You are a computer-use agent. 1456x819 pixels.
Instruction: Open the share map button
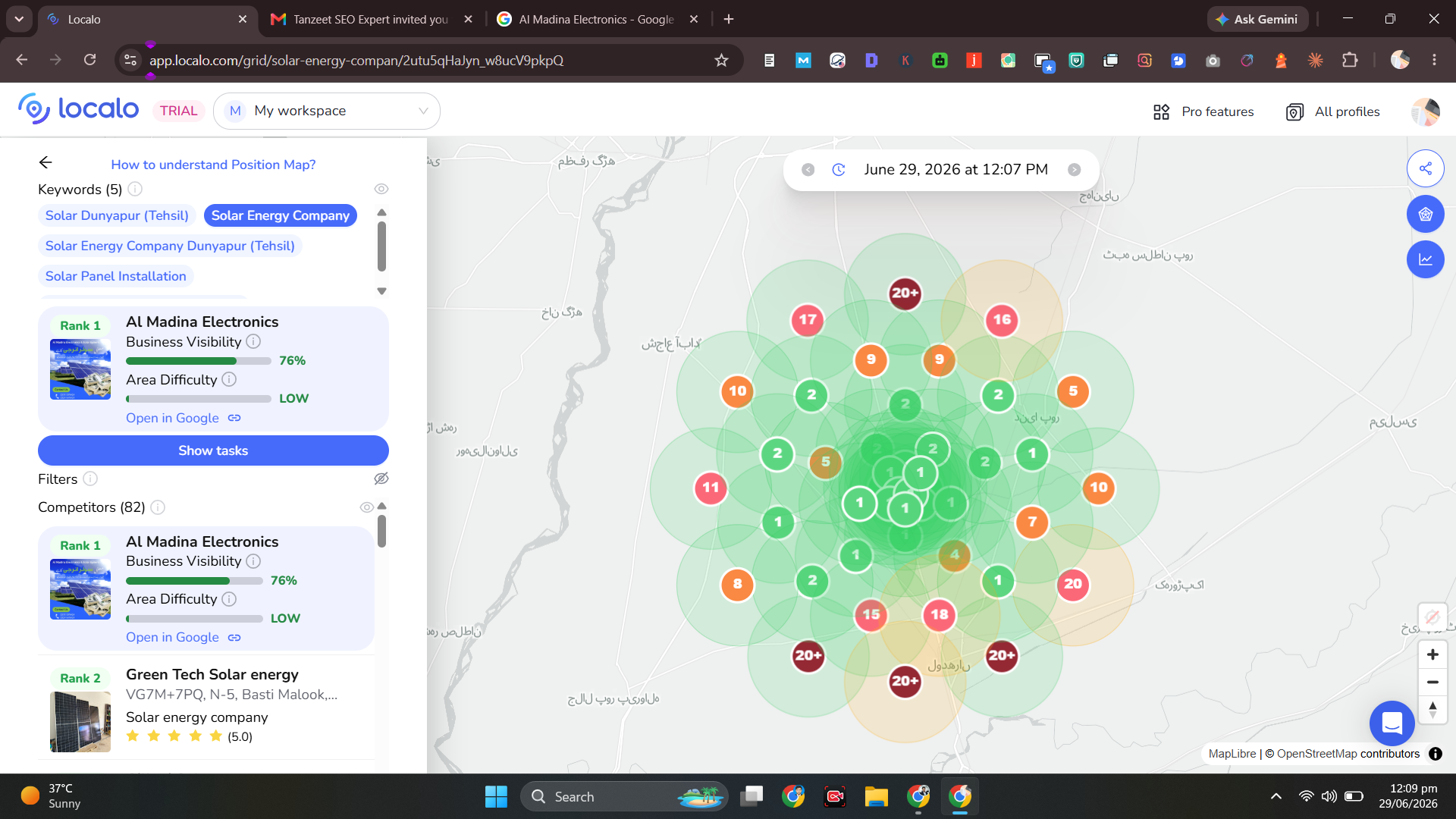[1425, 168]
